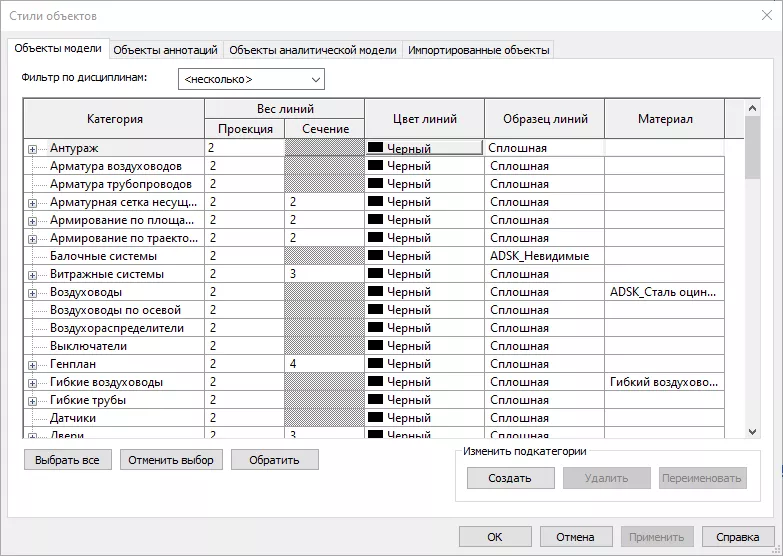Click the Обратить selection button

click(274, 460)
